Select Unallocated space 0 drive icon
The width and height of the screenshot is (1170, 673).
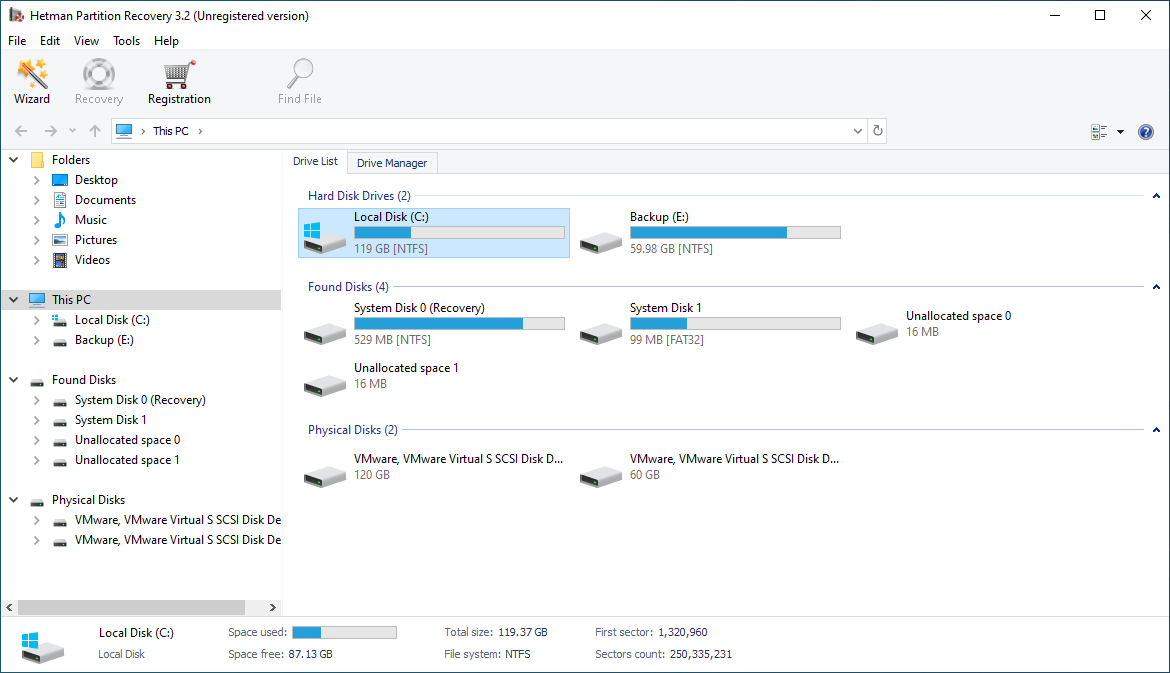click(877, 332)
